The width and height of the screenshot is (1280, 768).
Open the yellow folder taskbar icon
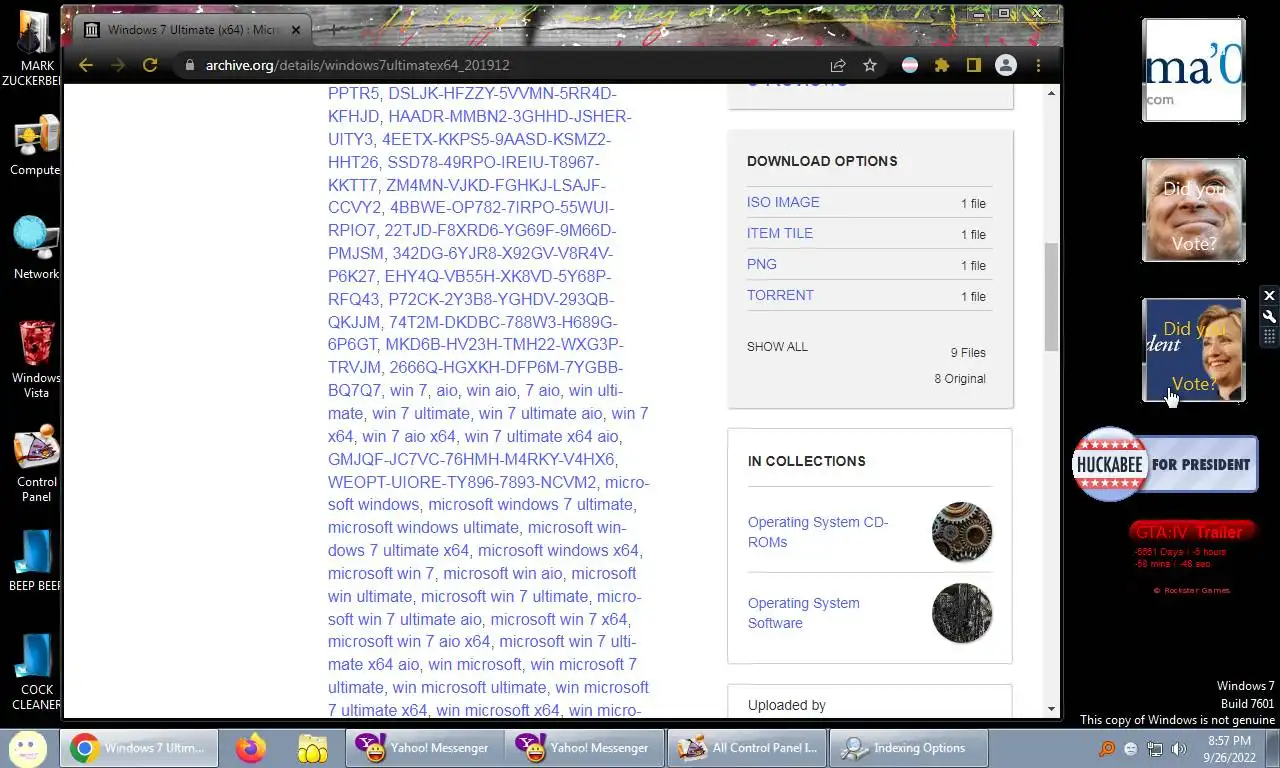[313, 747]
